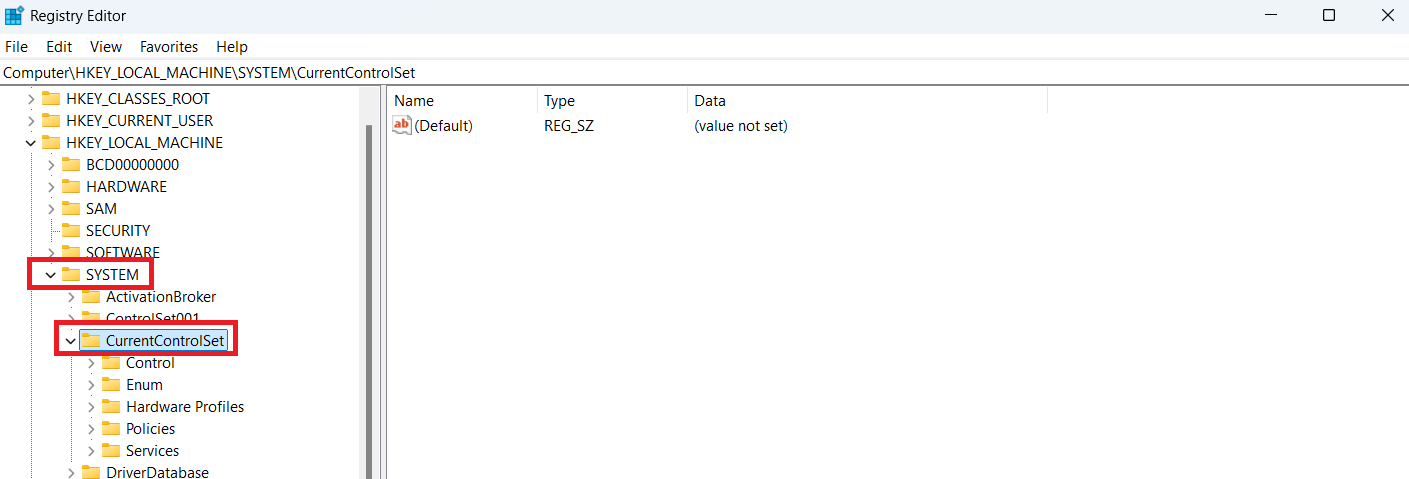Click the ActivationBroker folder icon
Viewport: 1409px width, 479px height.
click(91, 297)
